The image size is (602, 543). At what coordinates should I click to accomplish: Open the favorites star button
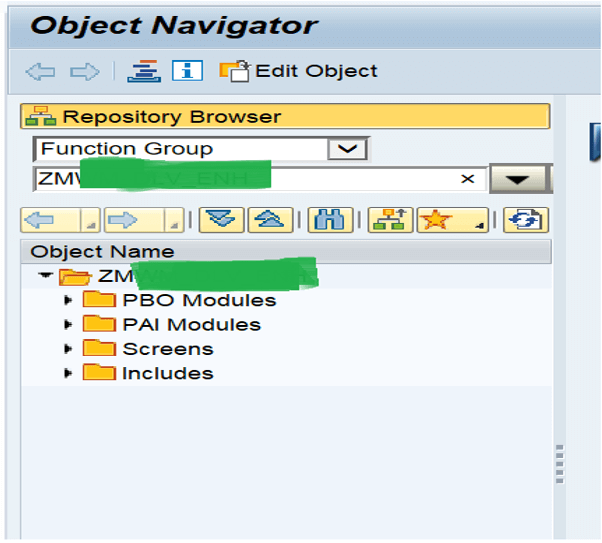[x=453, y=220]
